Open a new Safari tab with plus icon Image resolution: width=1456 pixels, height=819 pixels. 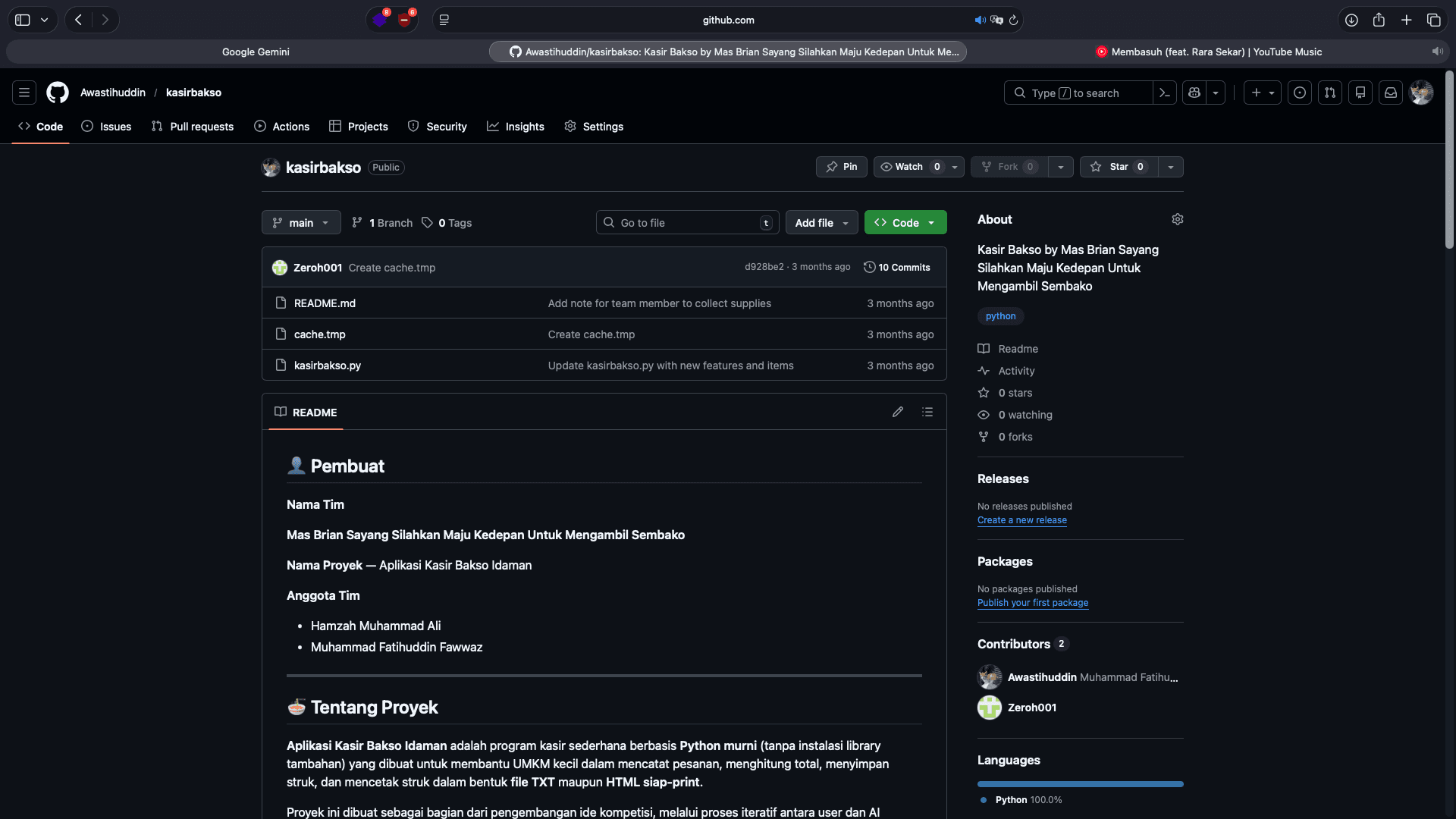click(x=1406, y=20)
